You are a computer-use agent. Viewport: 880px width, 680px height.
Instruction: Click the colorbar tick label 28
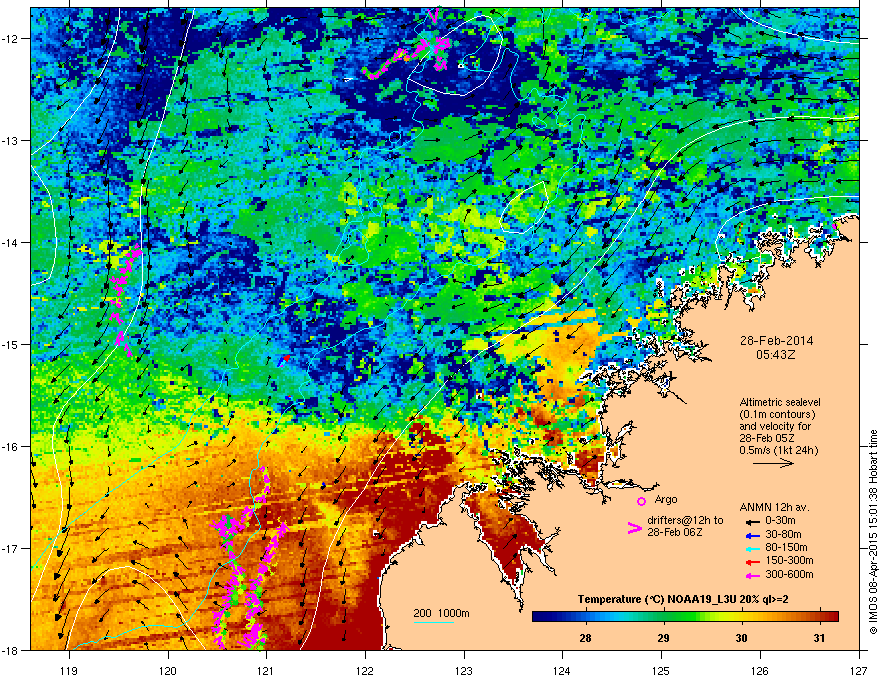[x=585, y=638]
